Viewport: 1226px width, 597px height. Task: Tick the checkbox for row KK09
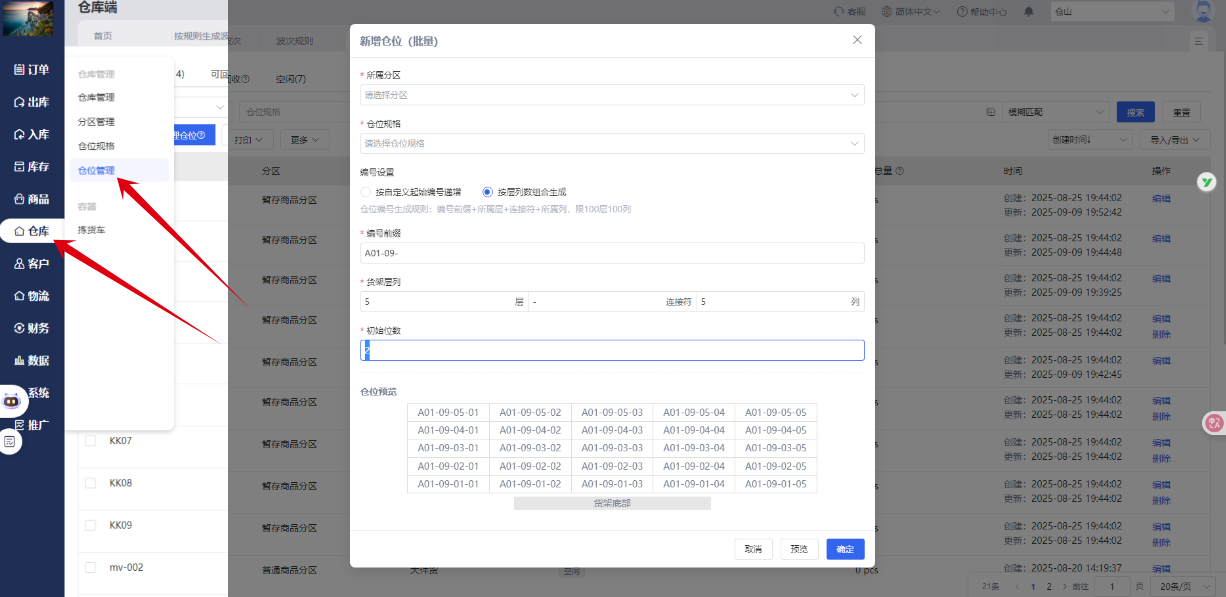(90, 525)
